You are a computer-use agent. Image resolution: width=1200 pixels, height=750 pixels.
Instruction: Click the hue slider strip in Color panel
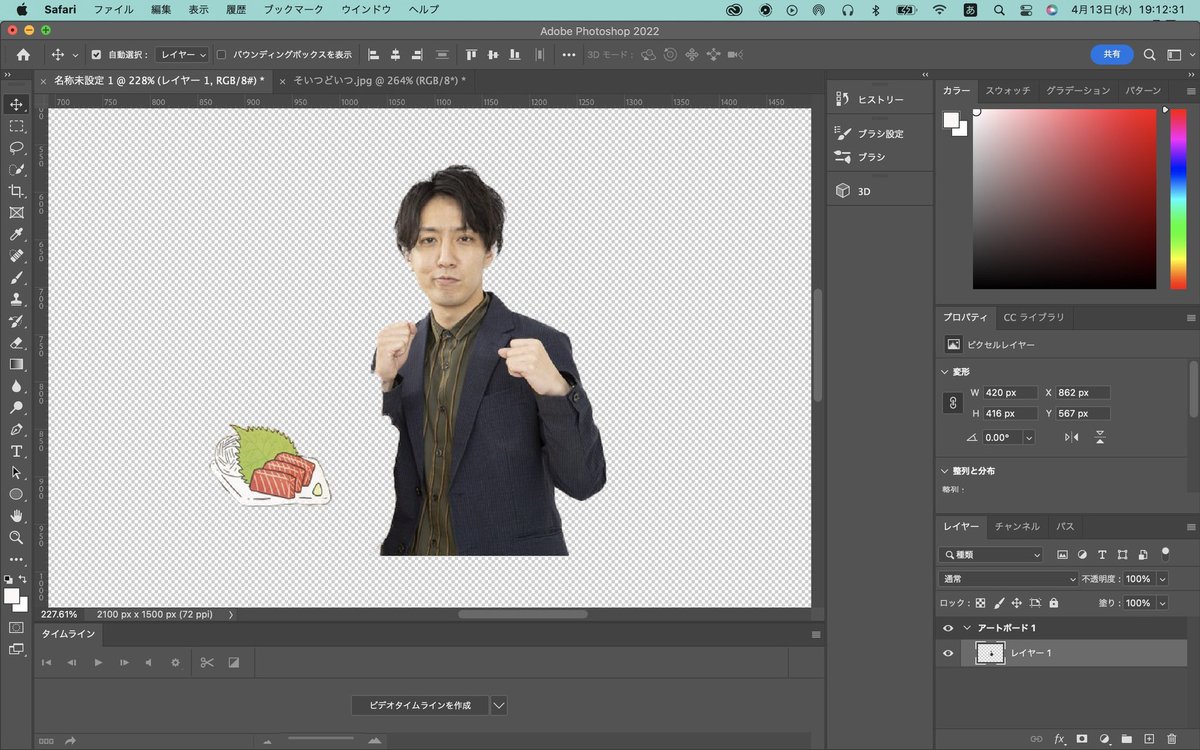1178,199
